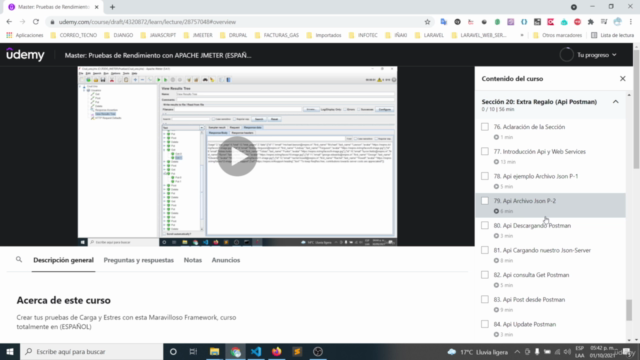Click the search icon beside Descripción general
Screen dimensions: 640x360
pos(19,260)
